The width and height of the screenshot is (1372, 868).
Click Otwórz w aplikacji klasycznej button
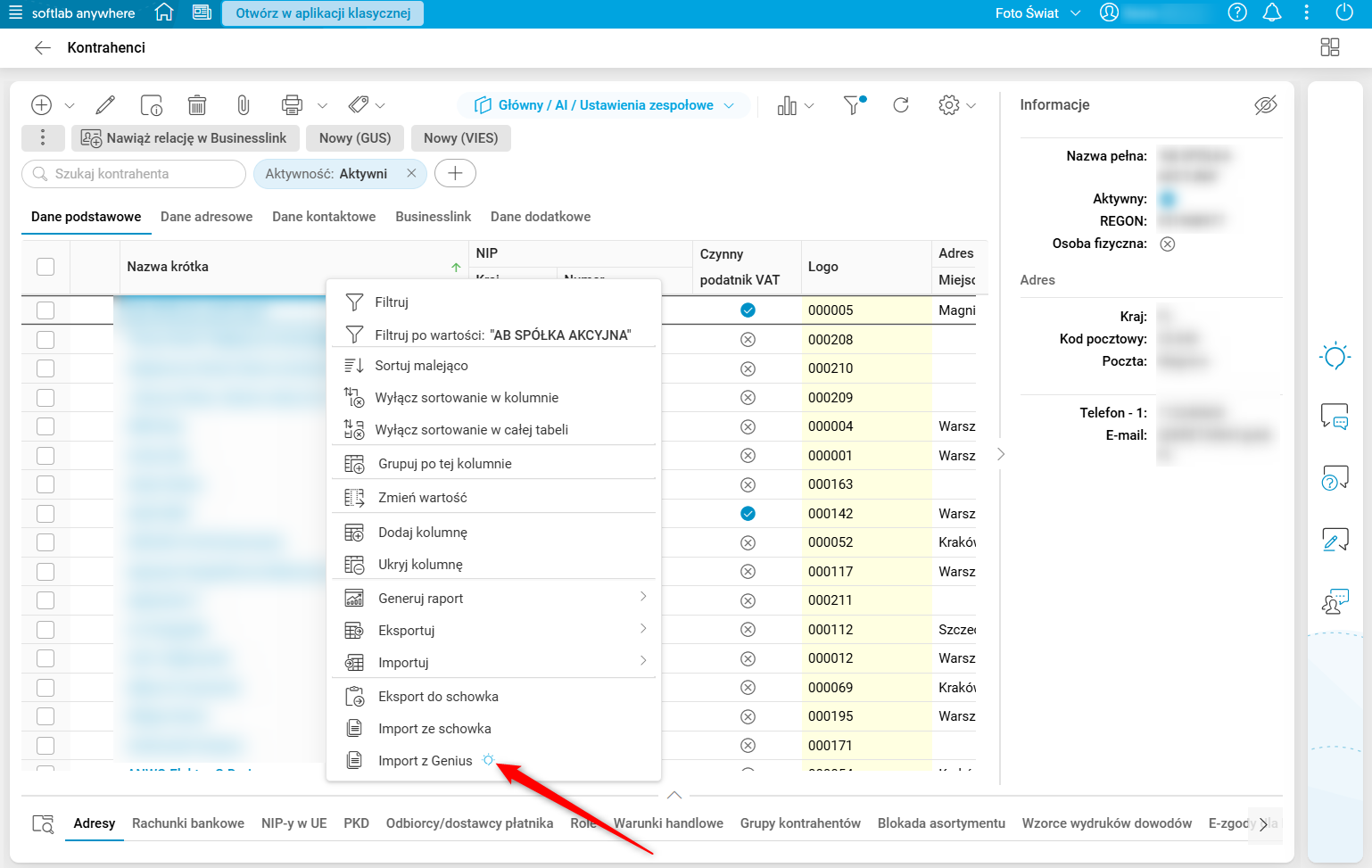[323, 13]
